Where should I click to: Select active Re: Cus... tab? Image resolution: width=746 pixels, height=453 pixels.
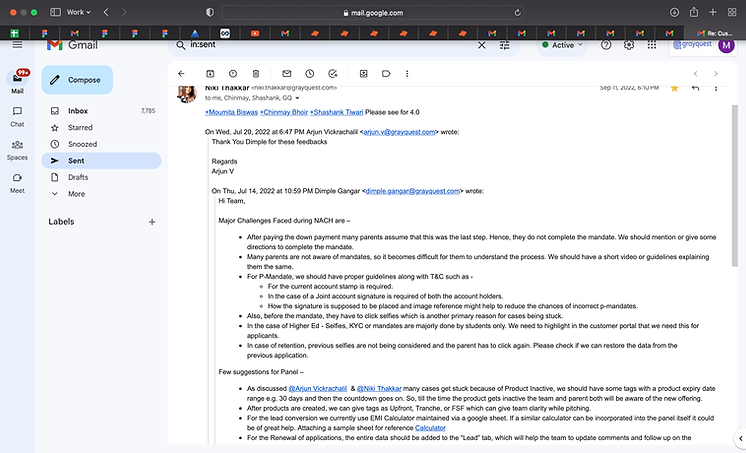click(x=715, y=33)
